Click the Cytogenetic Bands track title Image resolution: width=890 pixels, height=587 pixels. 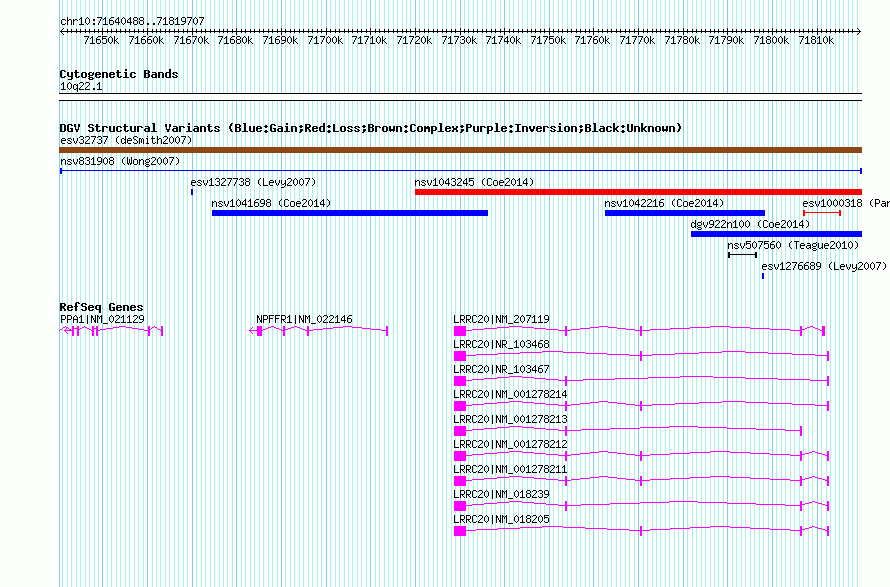(x=119, y=74)
